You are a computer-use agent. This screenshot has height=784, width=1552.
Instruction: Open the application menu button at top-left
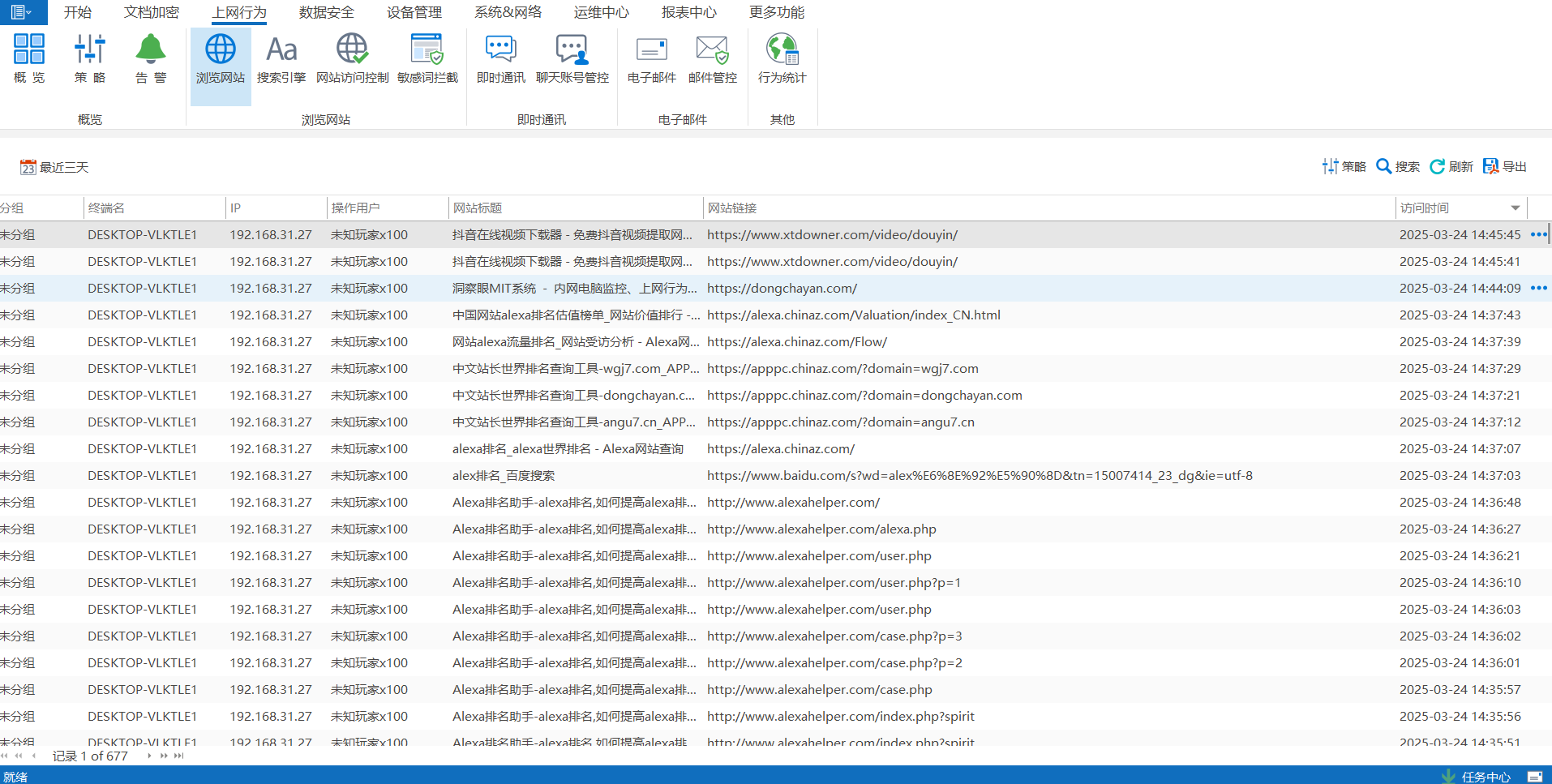click(22, 12)
